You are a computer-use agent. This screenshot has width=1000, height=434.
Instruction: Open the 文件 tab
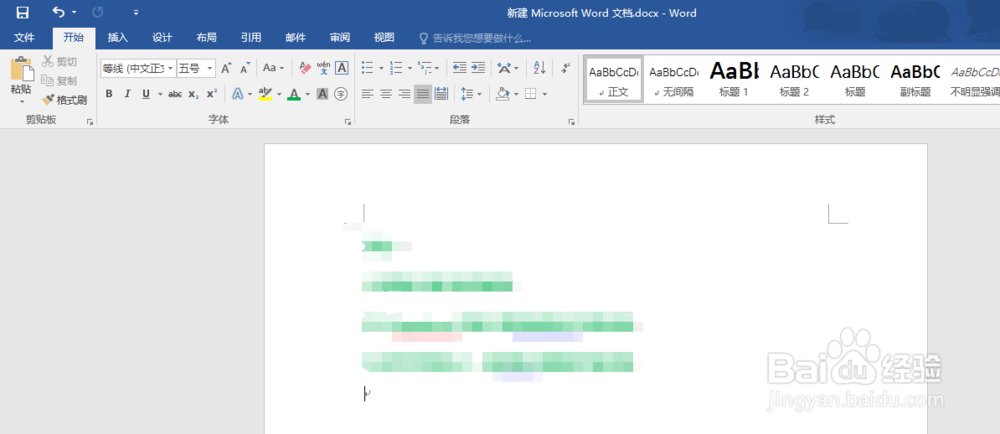24,38
